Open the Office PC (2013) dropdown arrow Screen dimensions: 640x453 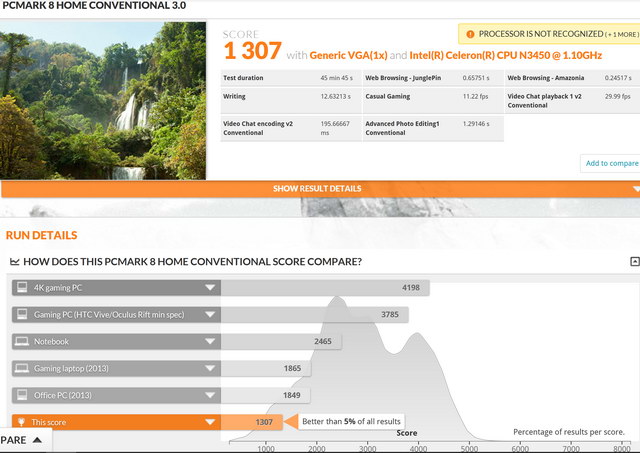210,395
